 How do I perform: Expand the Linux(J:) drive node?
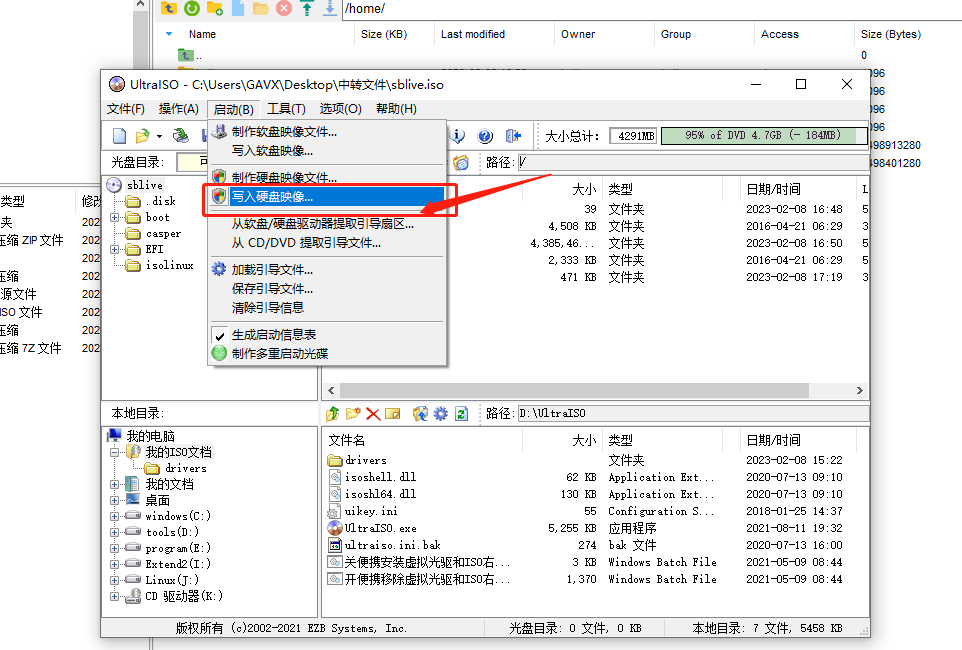(115, 580)
